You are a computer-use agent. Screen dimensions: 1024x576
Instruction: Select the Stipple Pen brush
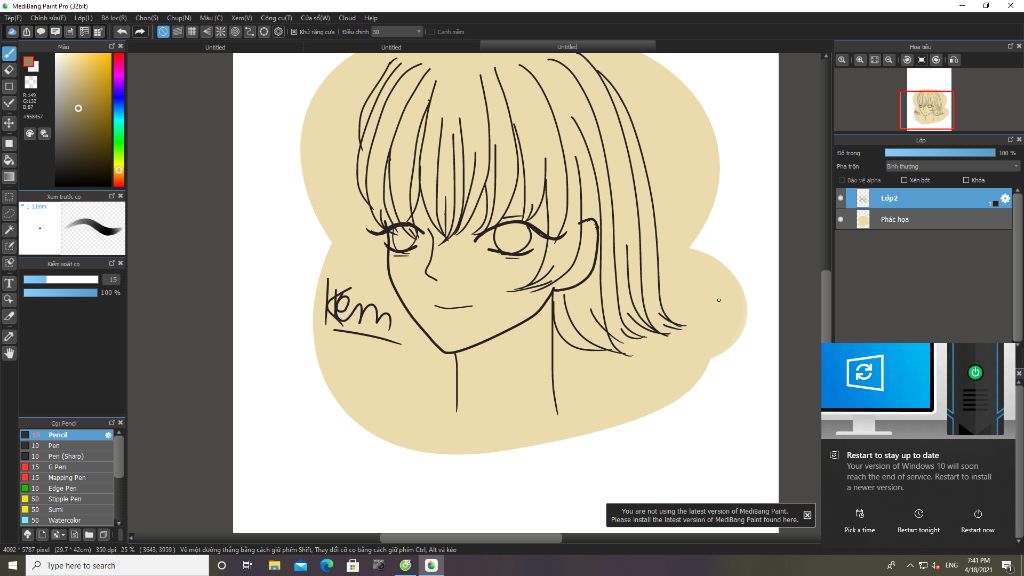(67, 499)
